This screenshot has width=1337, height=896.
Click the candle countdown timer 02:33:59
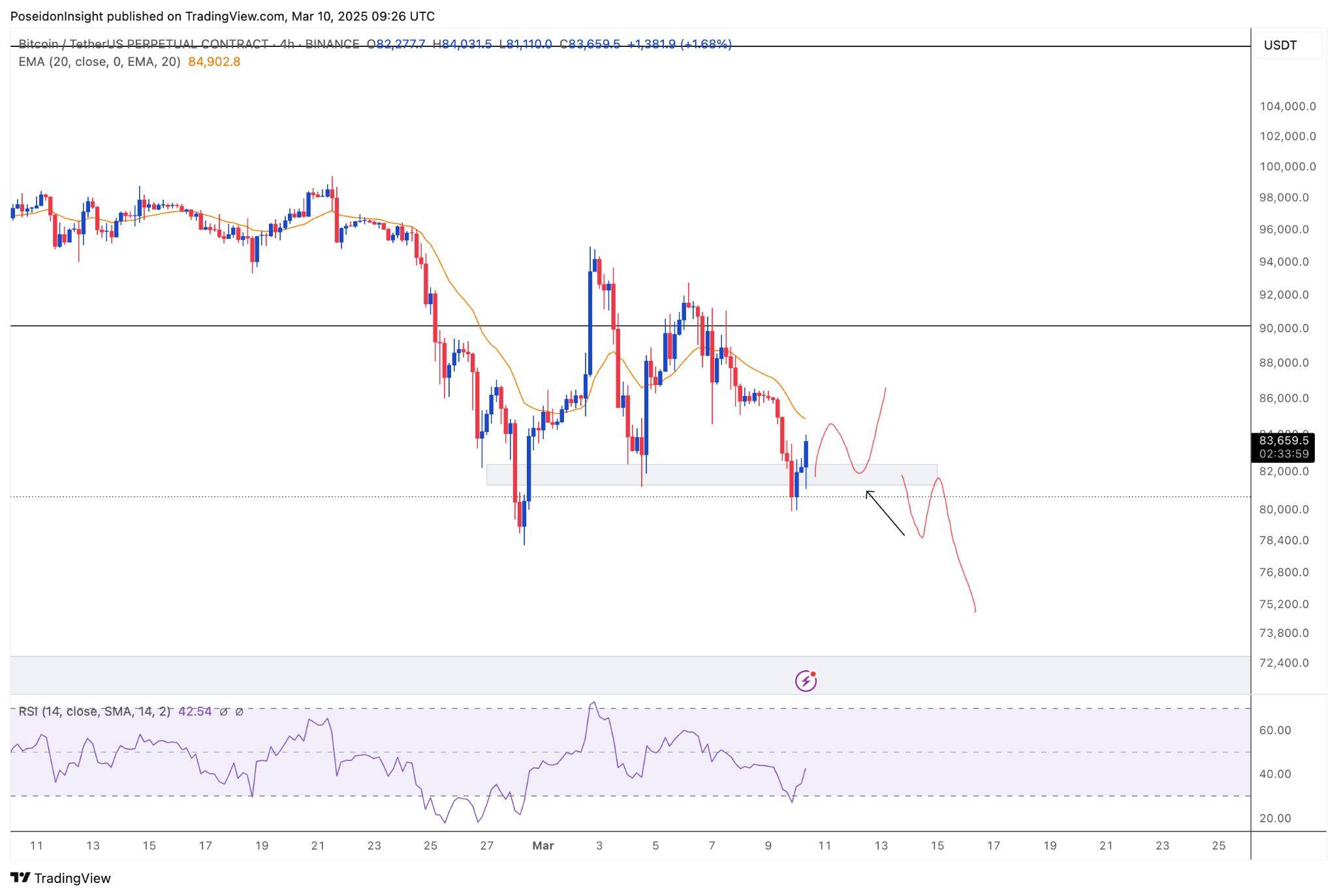click(1283, 454)
